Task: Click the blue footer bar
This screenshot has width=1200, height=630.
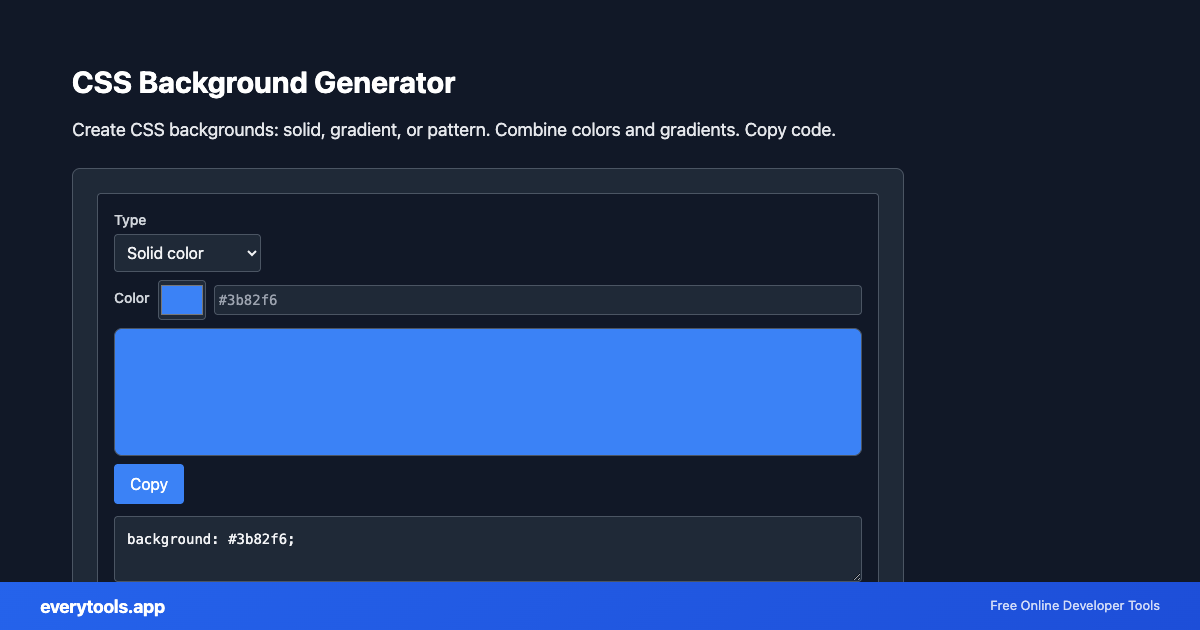Action: (600, 606)
